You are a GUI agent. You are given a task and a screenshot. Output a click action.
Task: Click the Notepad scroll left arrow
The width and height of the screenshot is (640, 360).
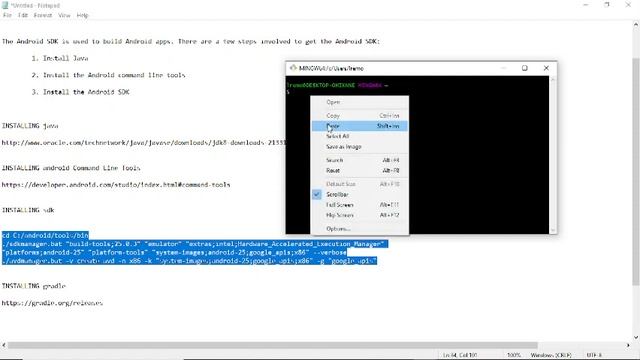click(4, 345)
